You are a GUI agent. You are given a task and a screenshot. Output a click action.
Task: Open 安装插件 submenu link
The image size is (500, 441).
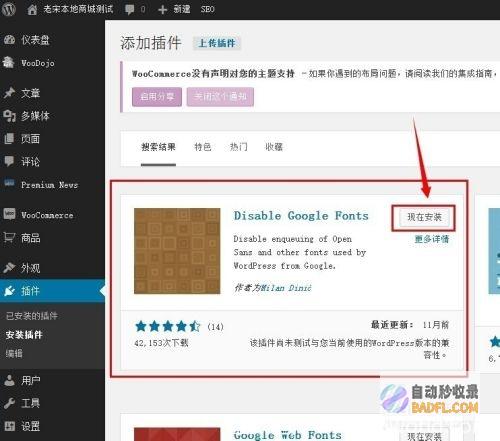pos(24,335)
